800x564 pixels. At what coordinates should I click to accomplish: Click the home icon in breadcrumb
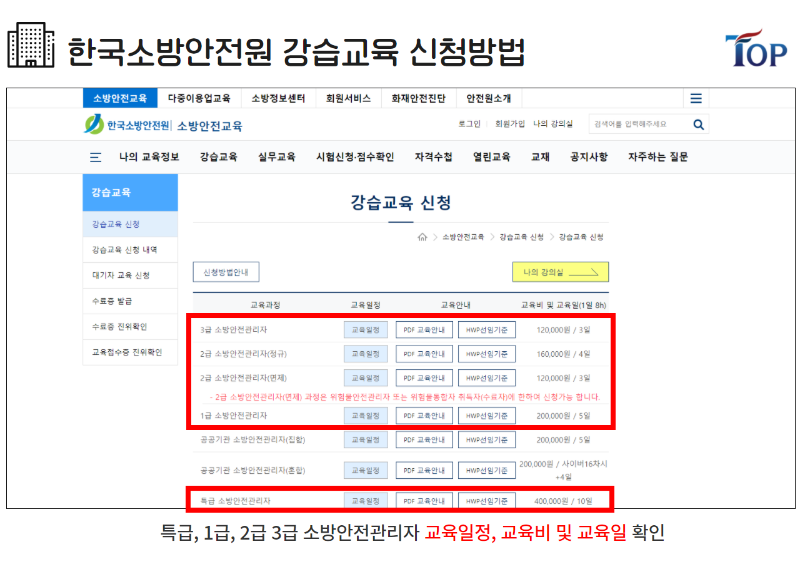422,237
